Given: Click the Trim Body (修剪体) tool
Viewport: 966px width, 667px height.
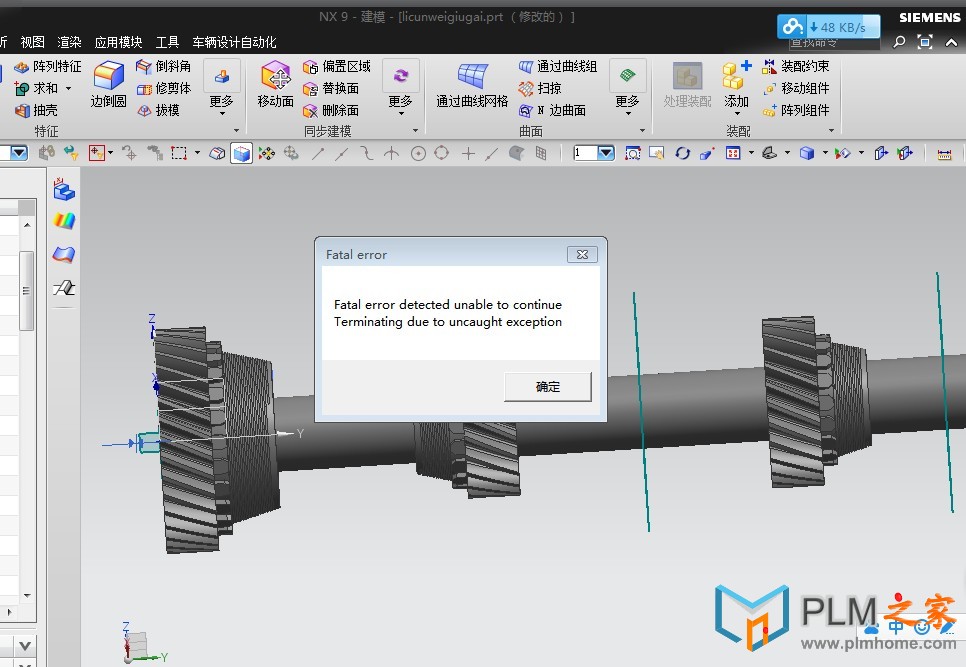Looking at the screenshot, I should [x=163, y=89].
